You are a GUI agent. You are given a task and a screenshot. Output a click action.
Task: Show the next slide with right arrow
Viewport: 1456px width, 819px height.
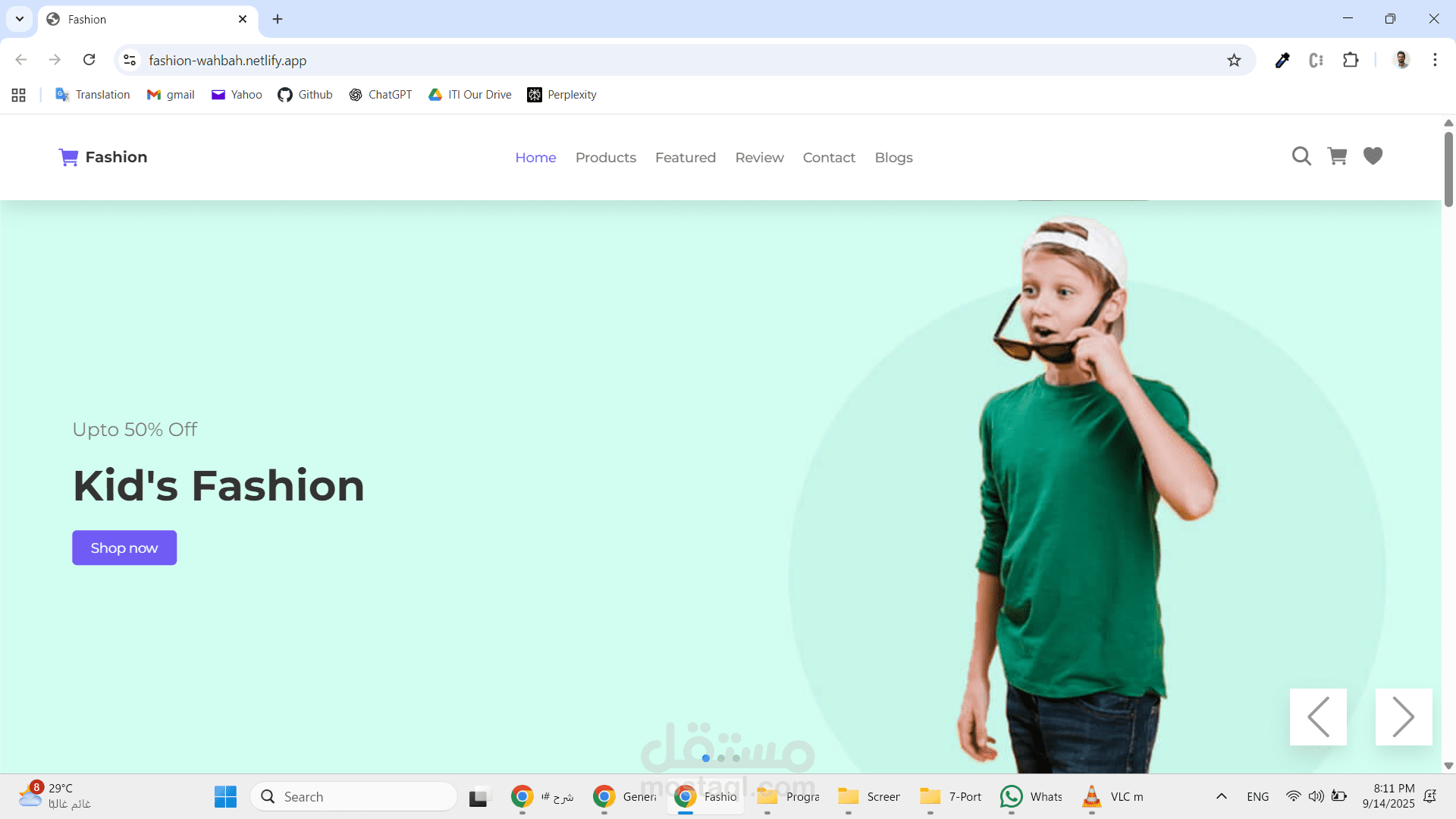tap(1404, 717)
